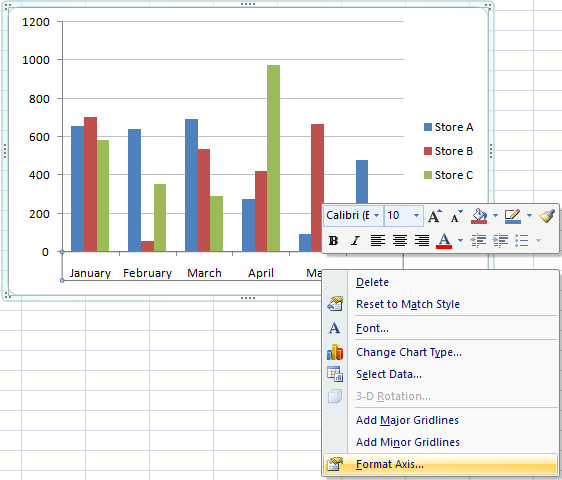
Task: Select the blue March bar
Action: point(191,185)
